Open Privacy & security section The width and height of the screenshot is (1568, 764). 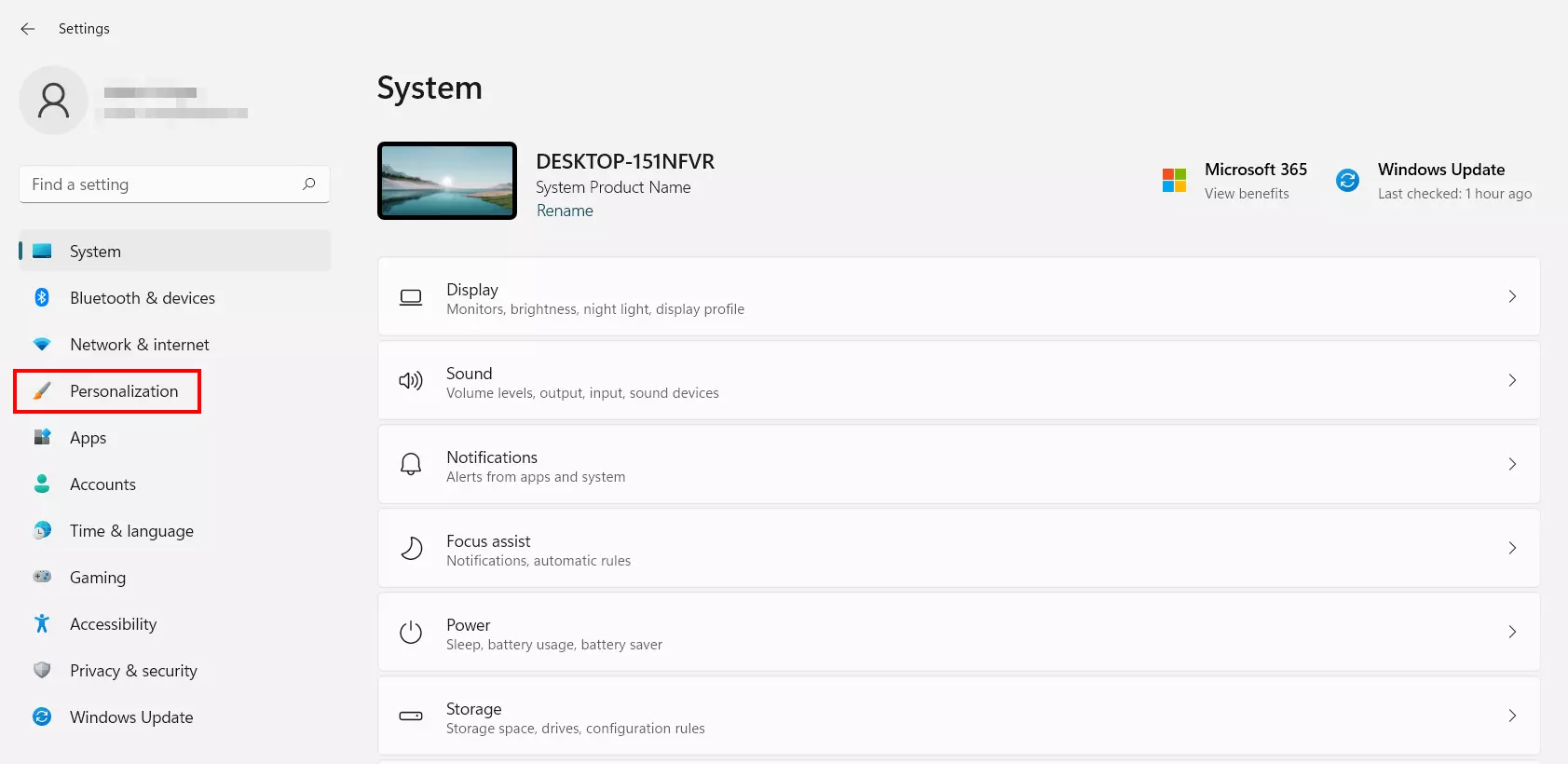pos(174,670)
